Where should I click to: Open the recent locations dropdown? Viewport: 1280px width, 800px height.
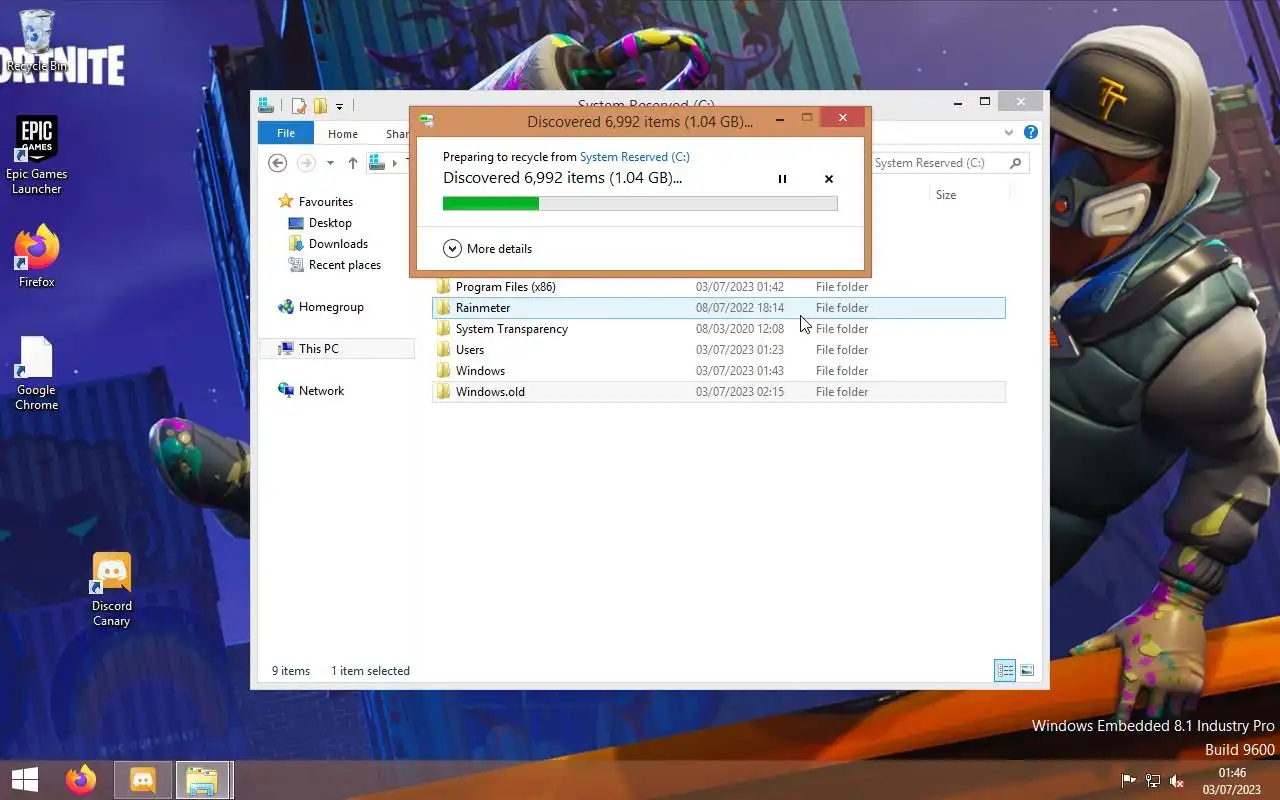point(330,163)
